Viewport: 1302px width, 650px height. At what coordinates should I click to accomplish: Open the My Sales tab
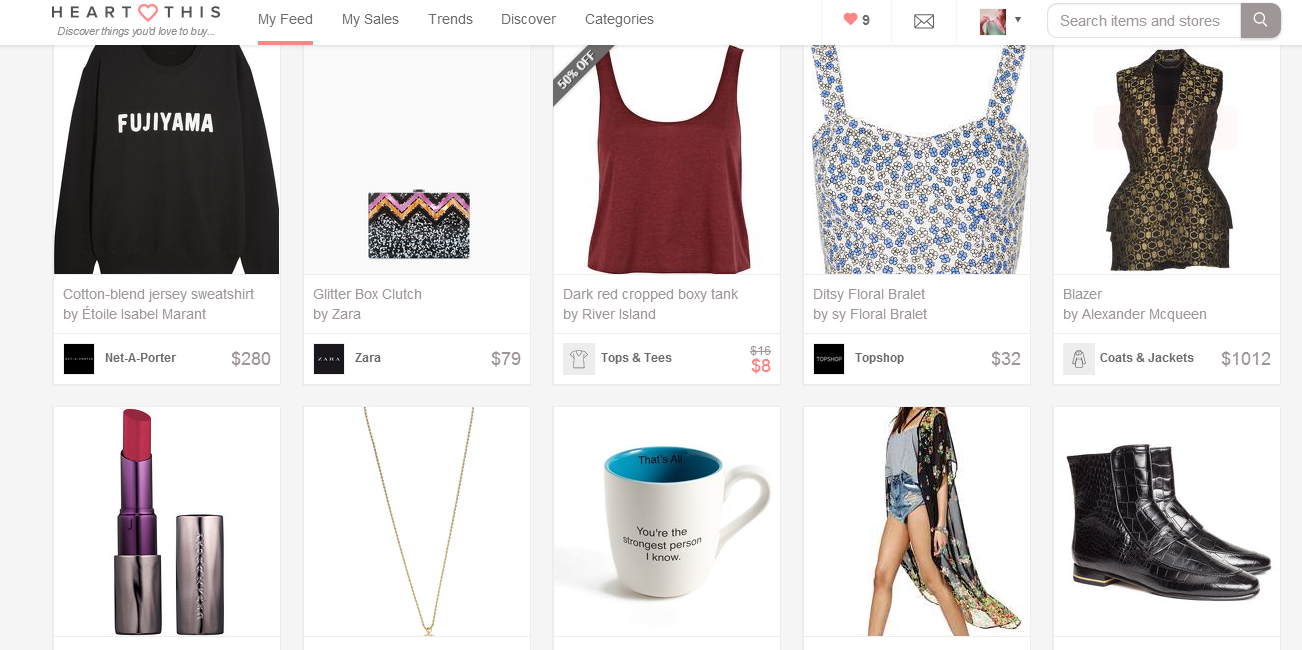pos(370,20)
